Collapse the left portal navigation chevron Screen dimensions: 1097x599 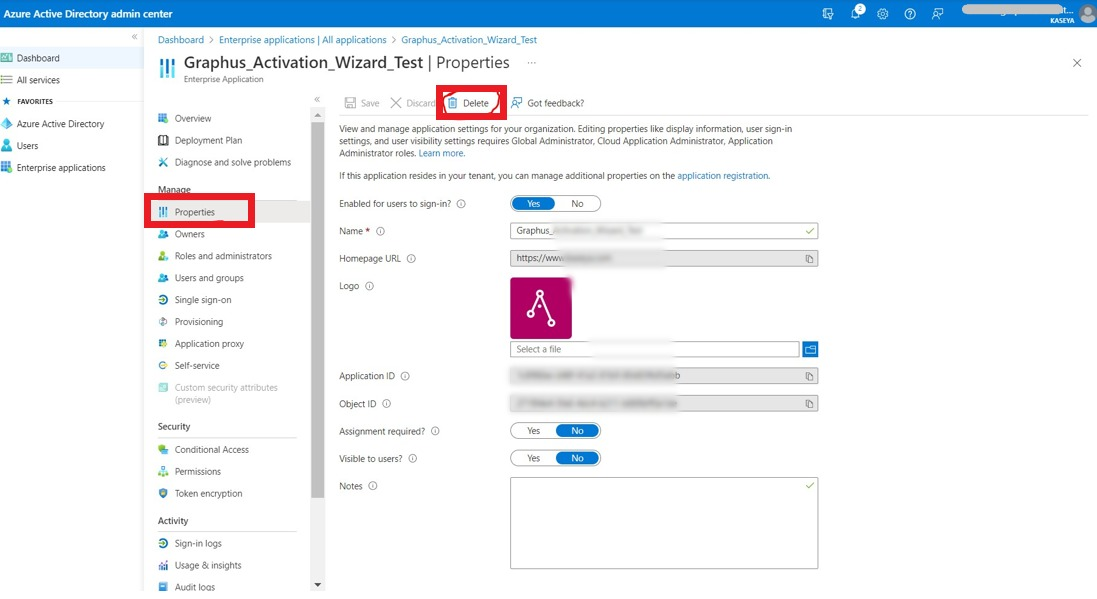[x=135, y=37]
